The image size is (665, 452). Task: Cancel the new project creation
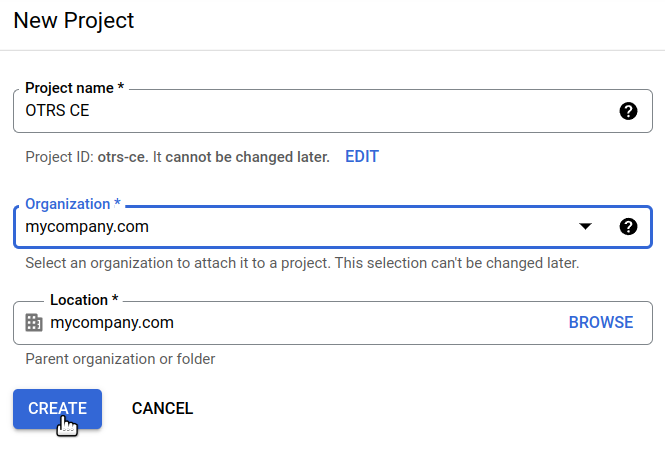(x=162, y=409)
